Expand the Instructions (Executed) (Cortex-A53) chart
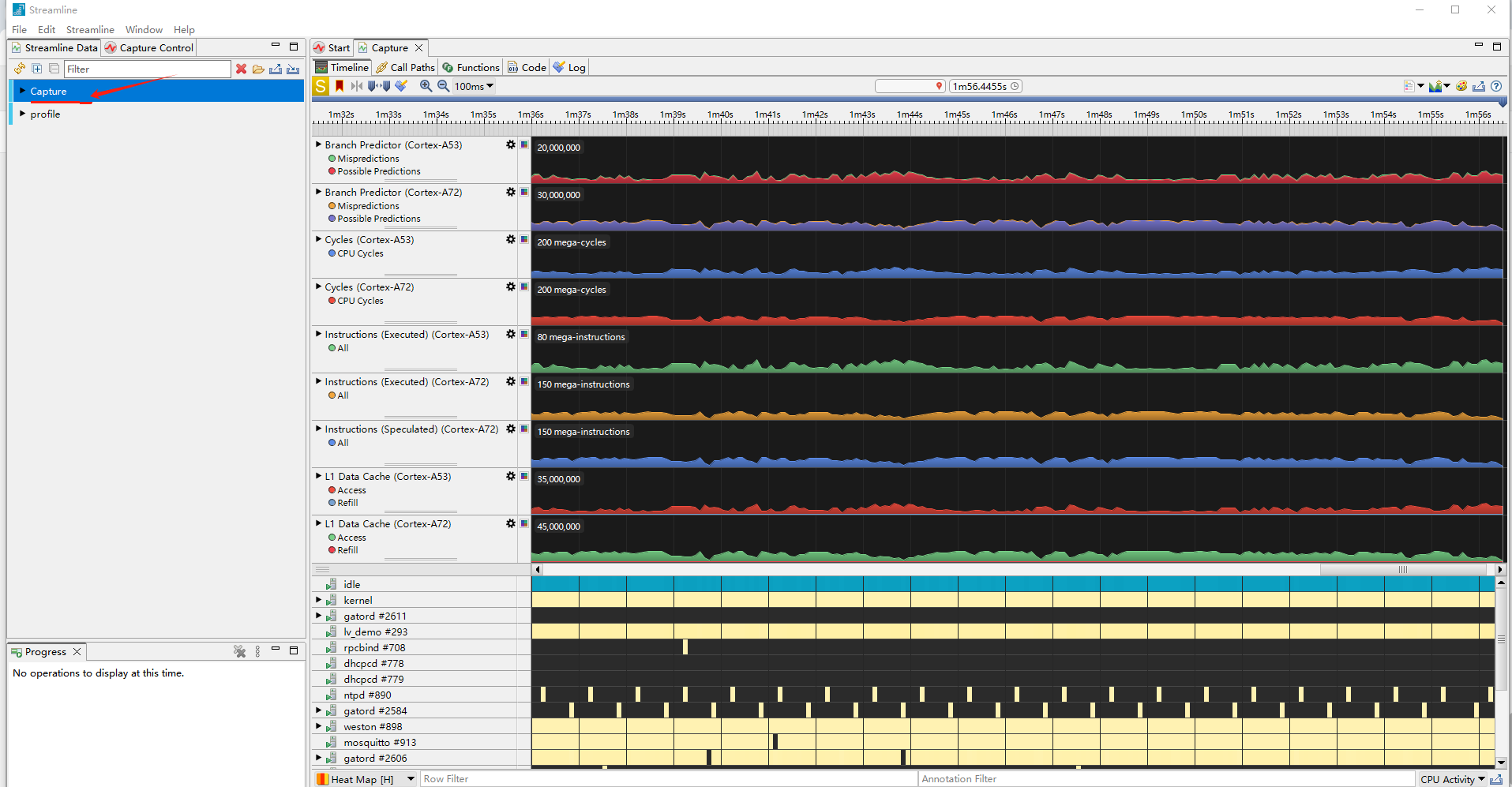This screenshot has width=1512, height=787. [x=318, y=334]
